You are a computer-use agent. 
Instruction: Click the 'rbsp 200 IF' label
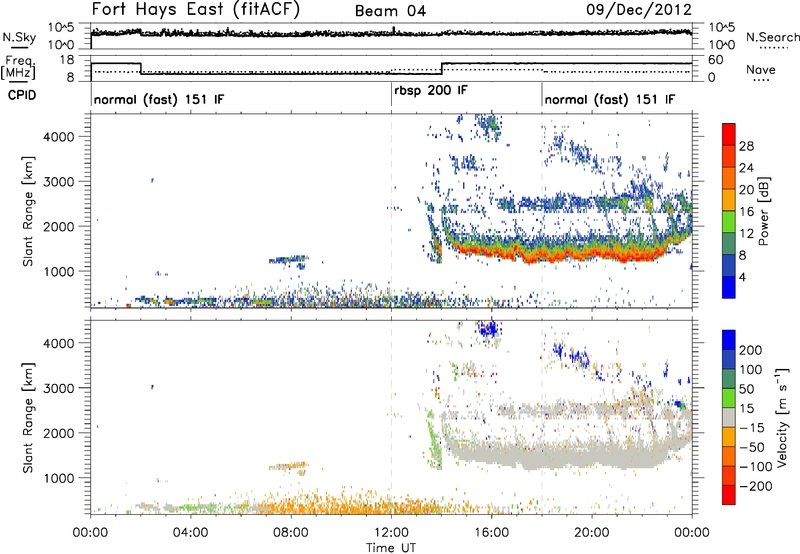coord(431,91)
